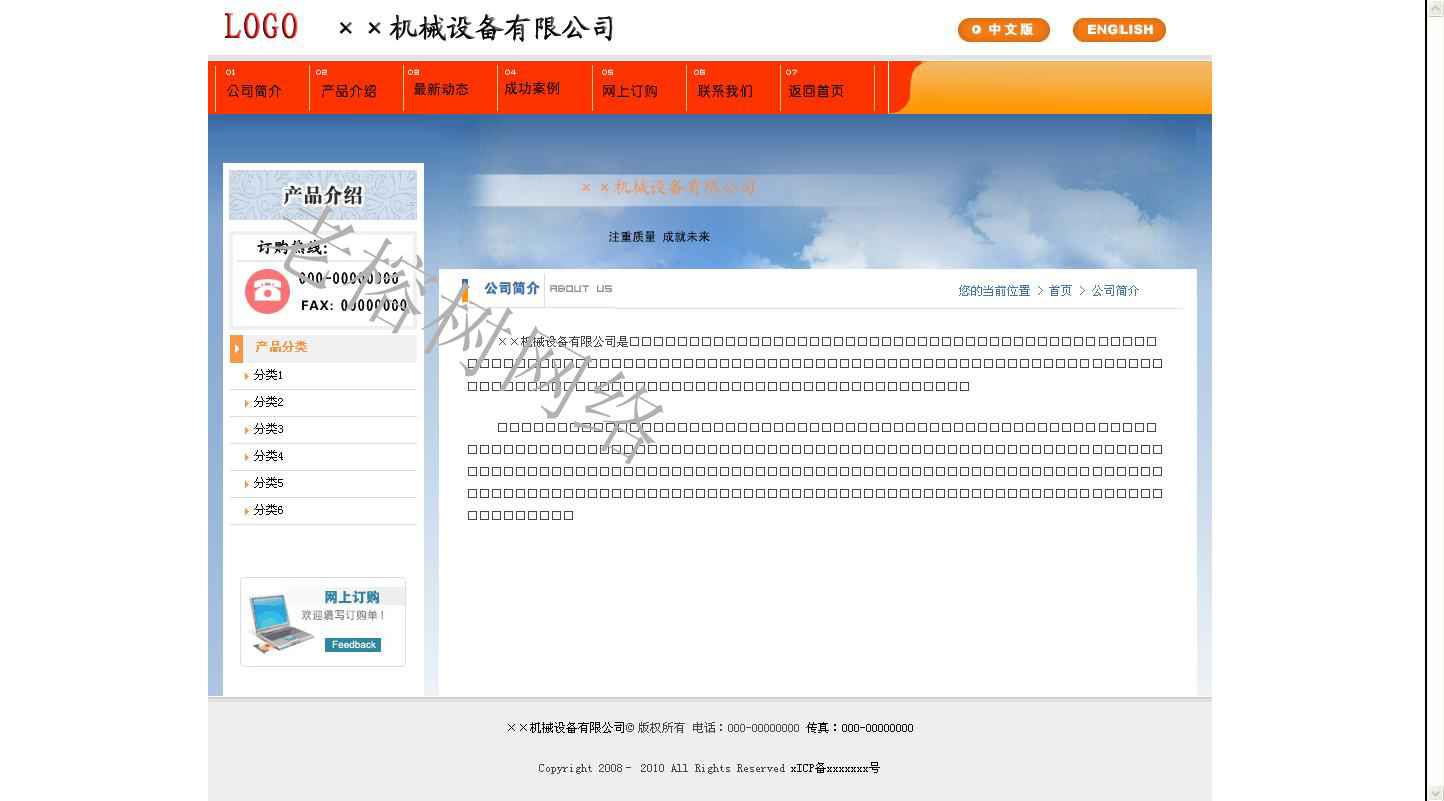Click the small arrow beside 分类6
1444x801 pixels.
tap(246, 511)
